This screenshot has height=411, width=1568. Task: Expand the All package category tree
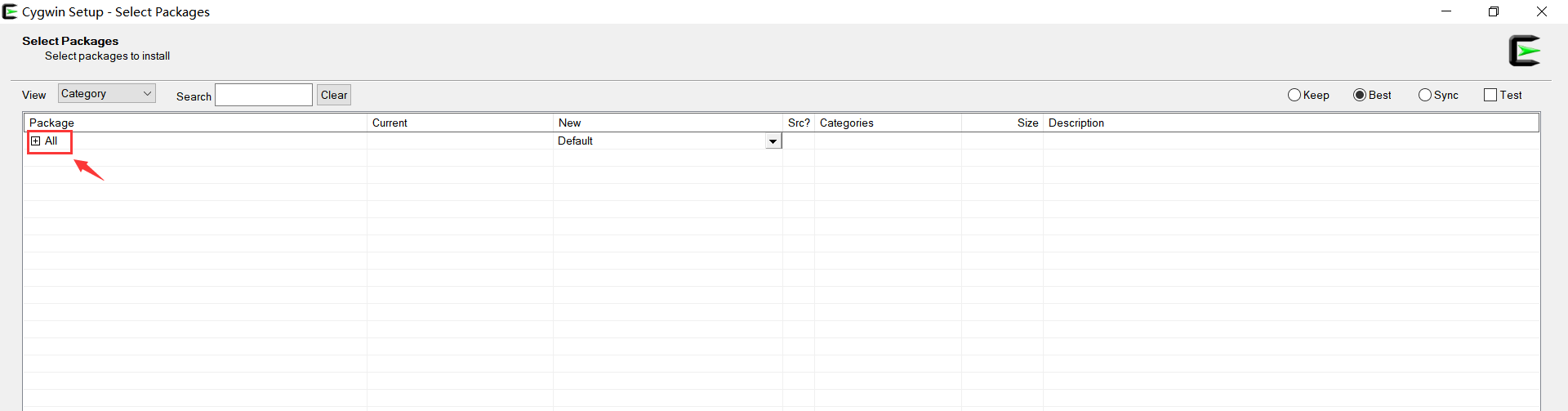pos(36,141)
